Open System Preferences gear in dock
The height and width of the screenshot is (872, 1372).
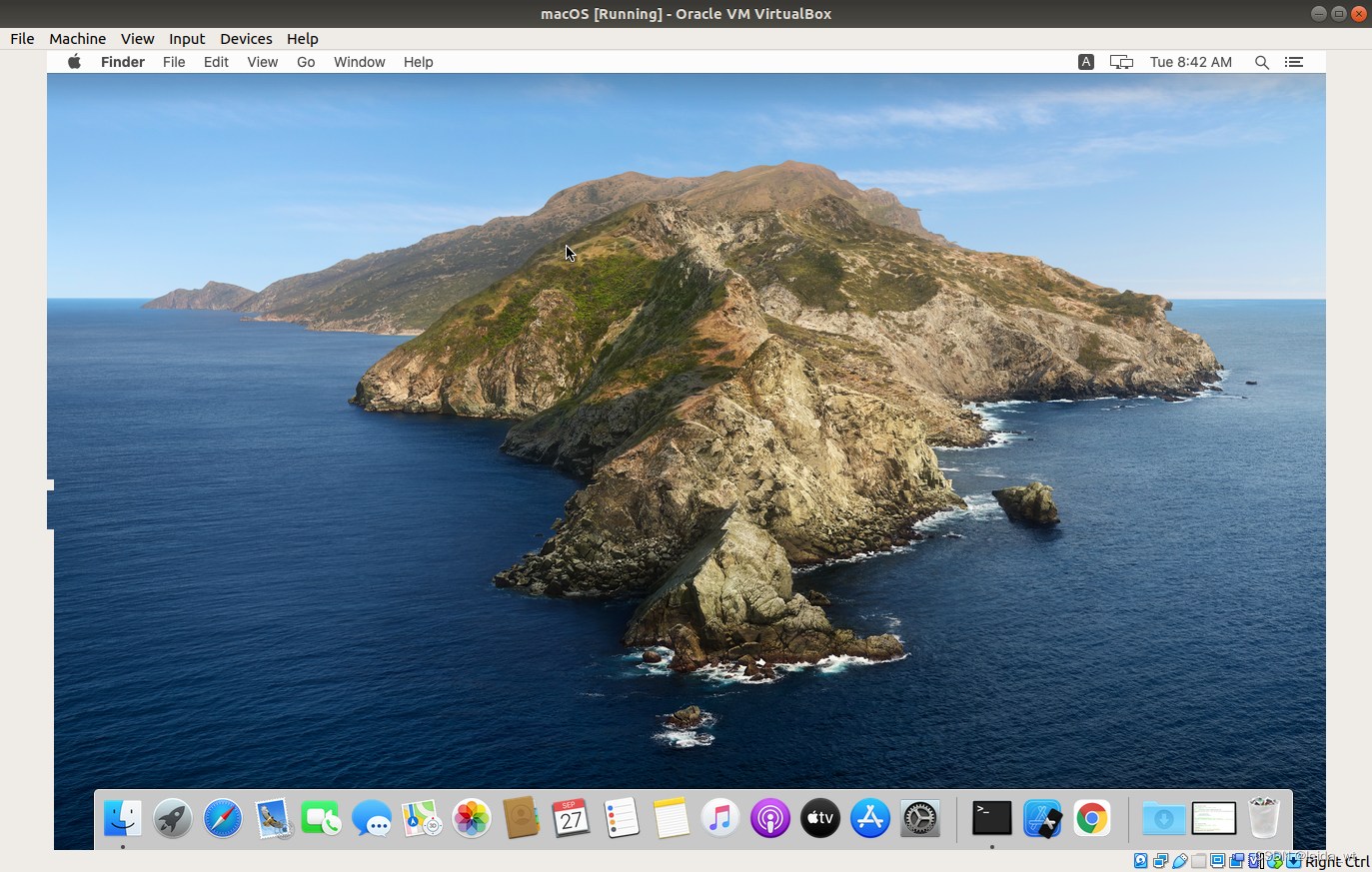click(x=920, y=819)
